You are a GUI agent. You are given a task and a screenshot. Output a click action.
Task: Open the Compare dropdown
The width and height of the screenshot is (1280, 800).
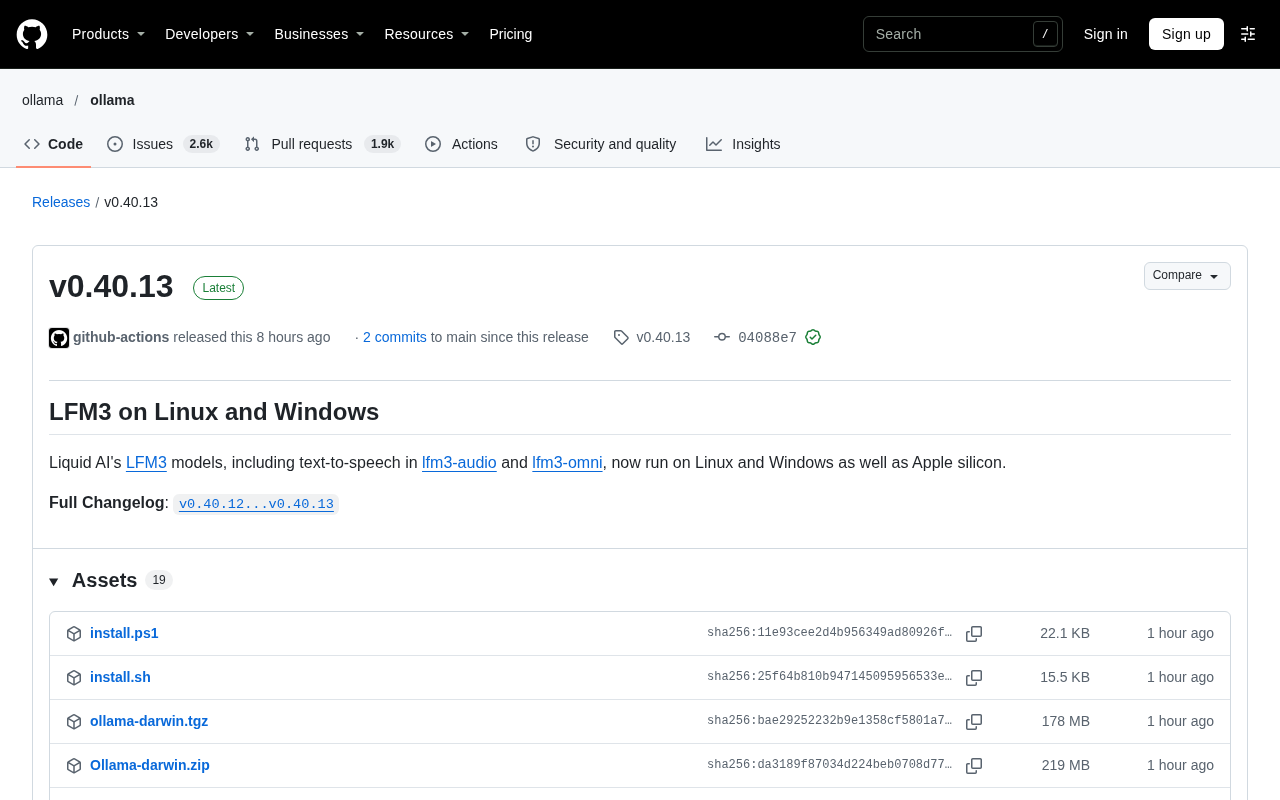click(1187, 276)
